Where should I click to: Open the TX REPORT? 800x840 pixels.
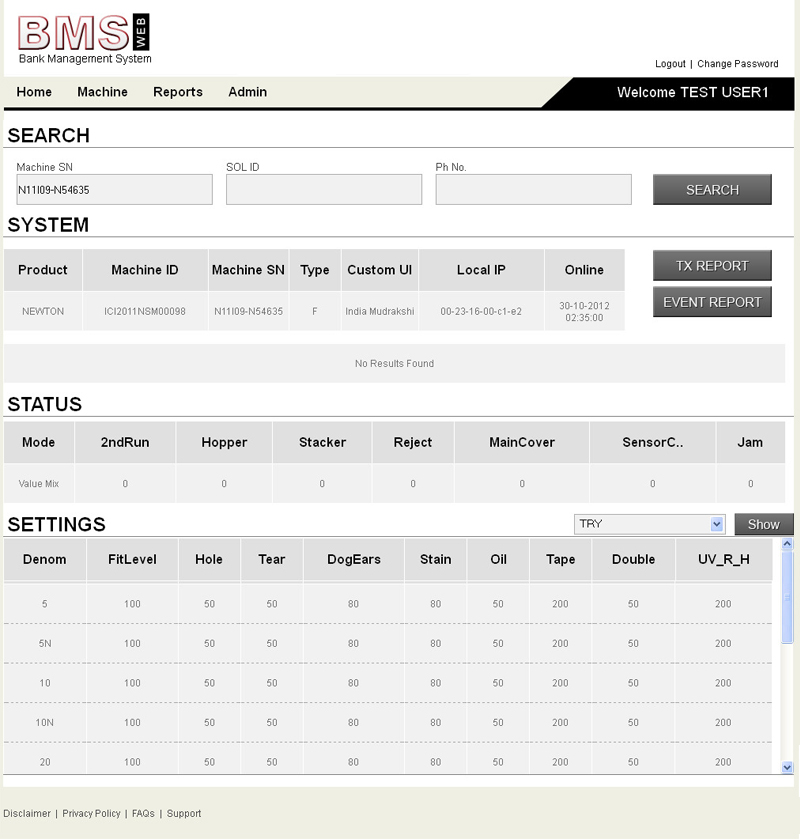(712, 266)
